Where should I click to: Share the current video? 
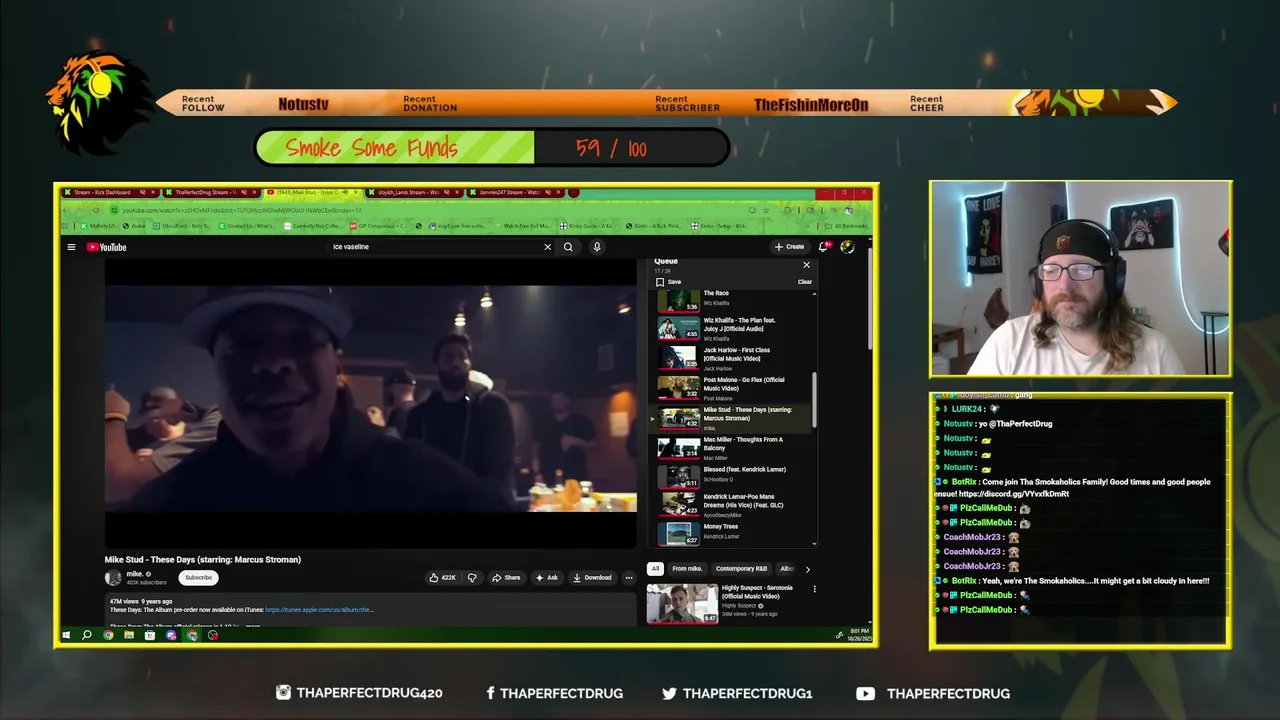click(506, 577)
